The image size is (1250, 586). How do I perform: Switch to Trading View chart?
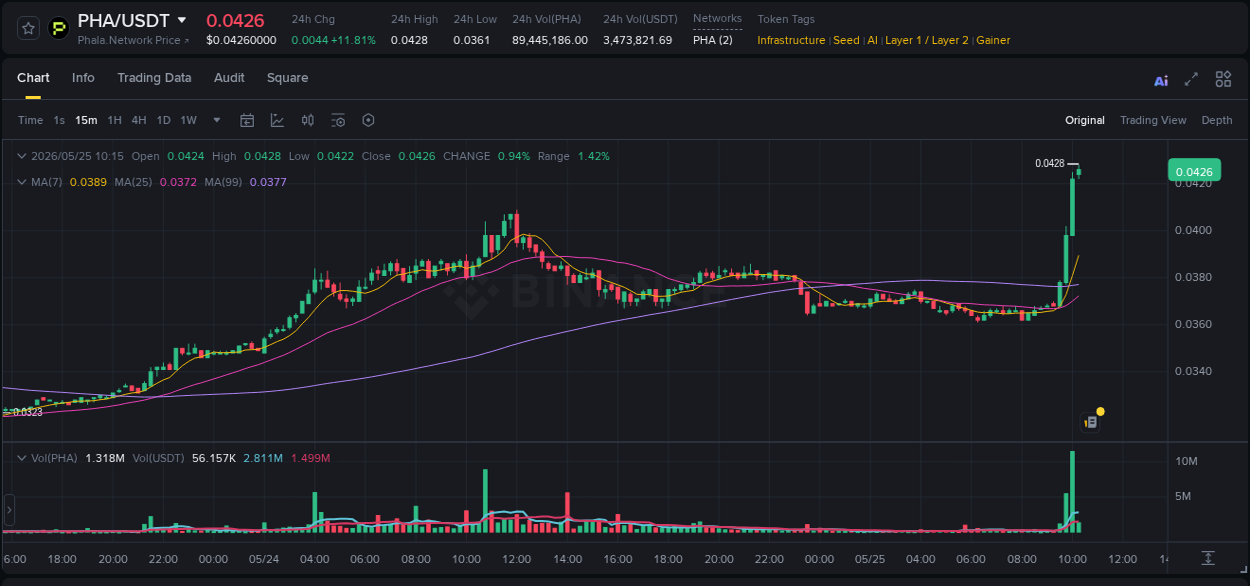coord(1153,120)
